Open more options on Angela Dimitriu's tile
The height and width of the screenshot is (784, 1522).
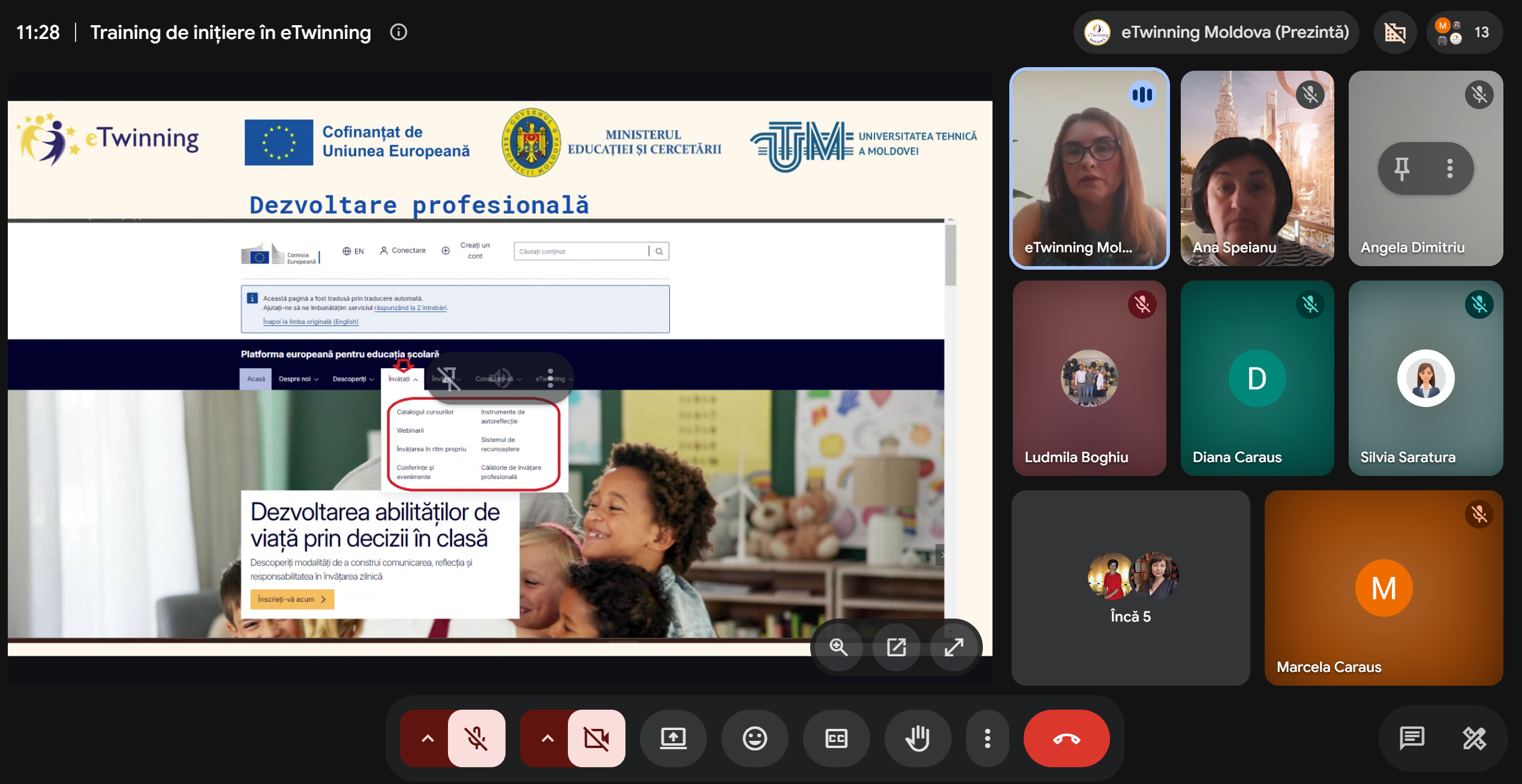click(1450, 168)
